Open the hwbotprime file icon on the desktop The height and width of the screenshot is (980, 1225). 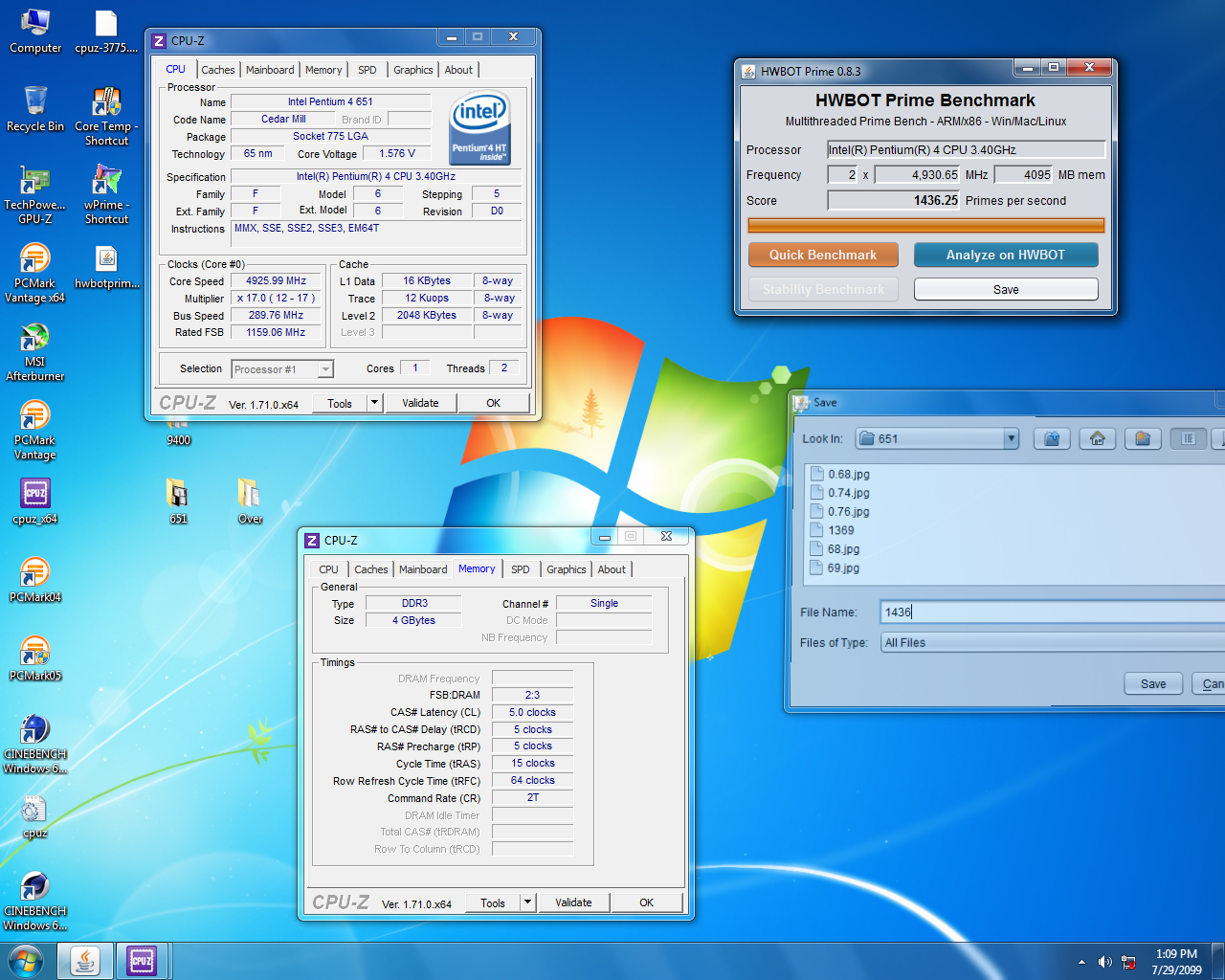point(106,266)
